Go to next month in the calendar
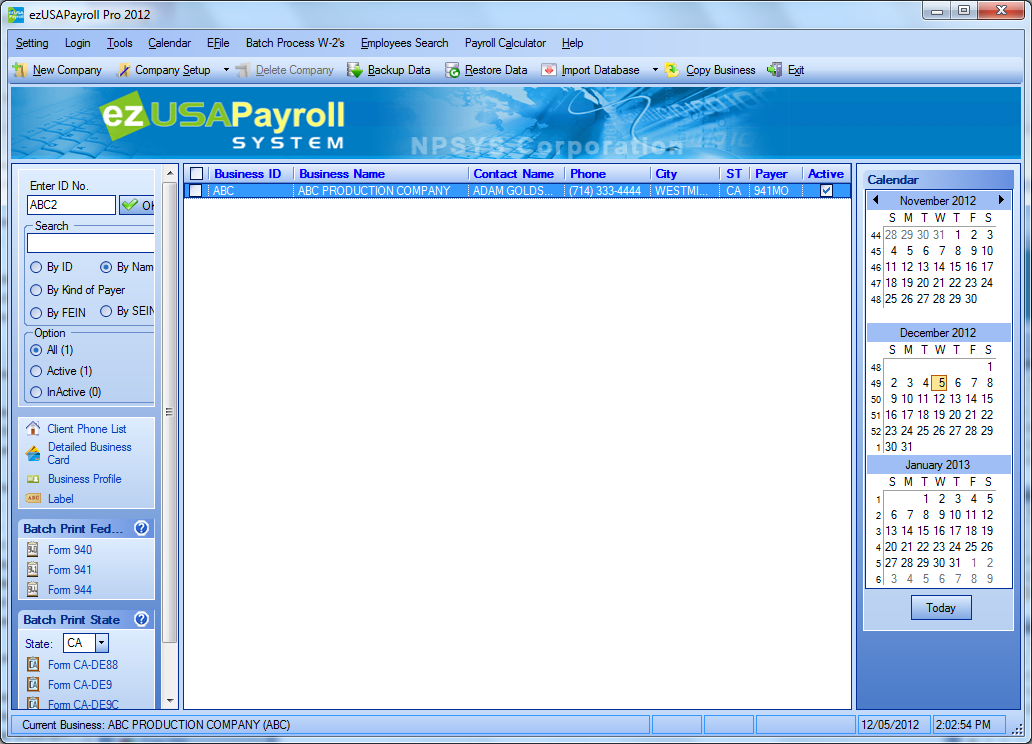The height and width of the screenshot is (744, 1032). 1001,200
